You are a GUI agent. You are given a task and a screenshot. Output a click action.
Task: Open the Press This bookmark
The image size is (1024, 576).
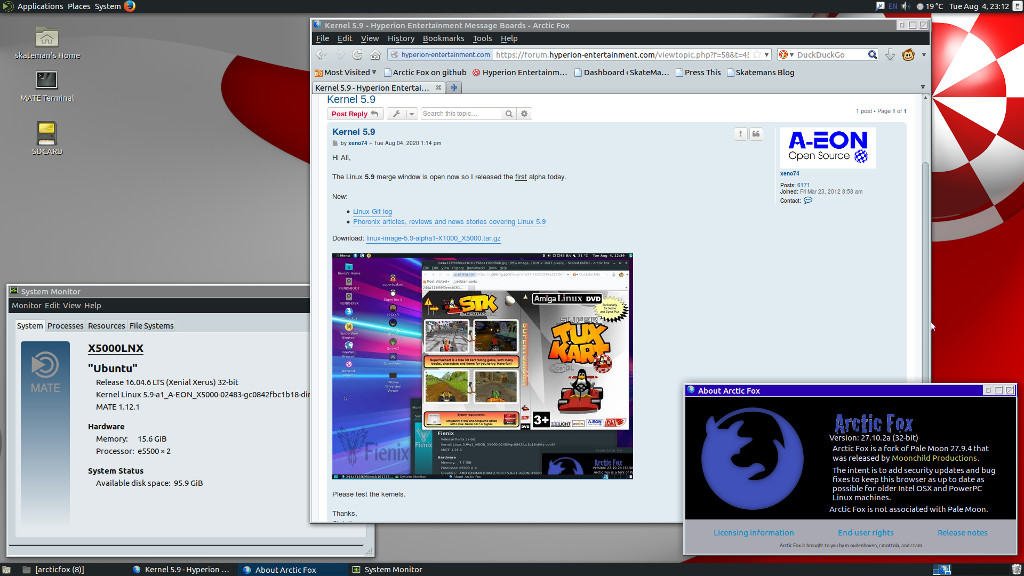pos(698,72)
